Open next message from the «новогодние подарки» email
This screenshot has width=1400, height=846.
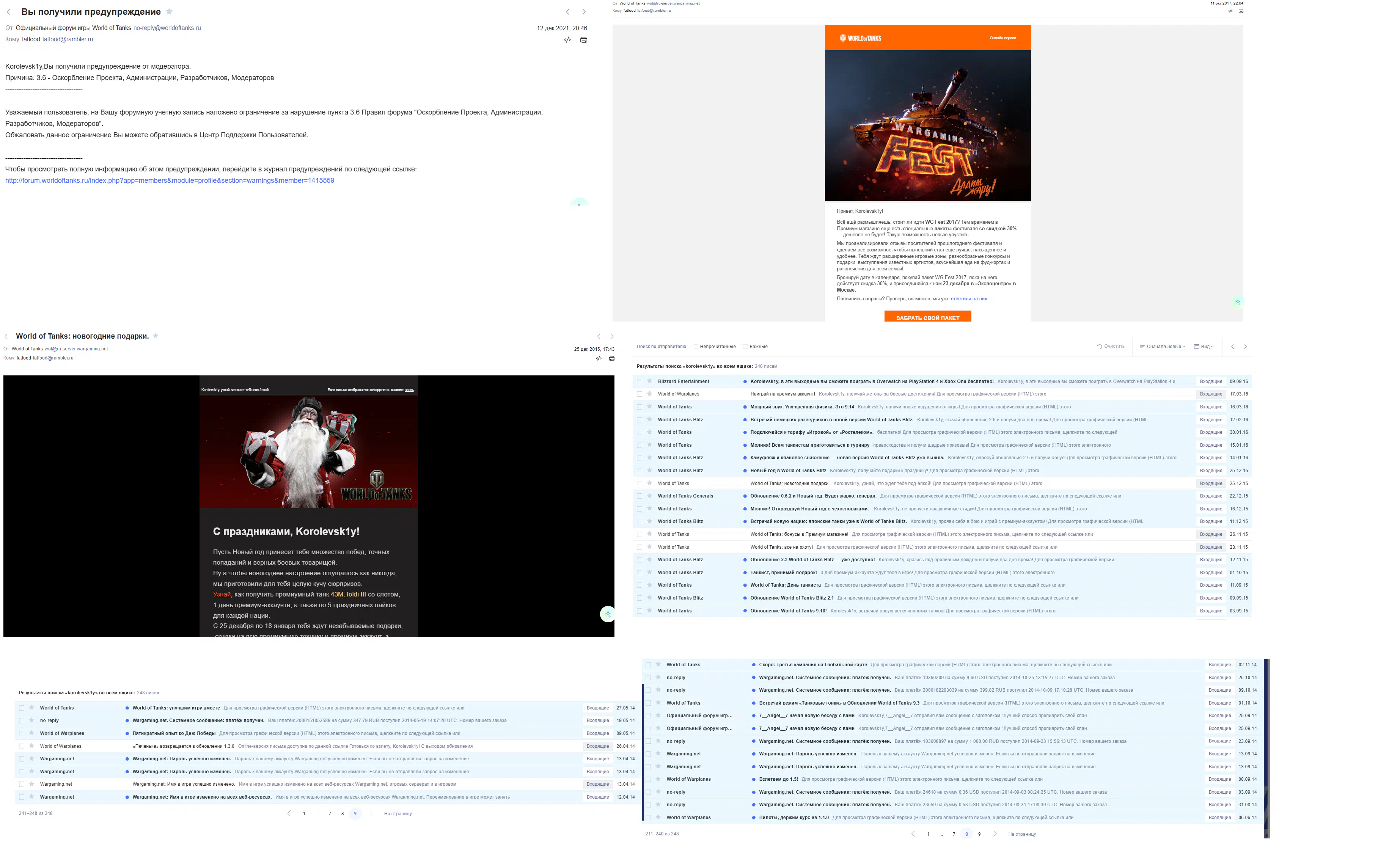612,336
